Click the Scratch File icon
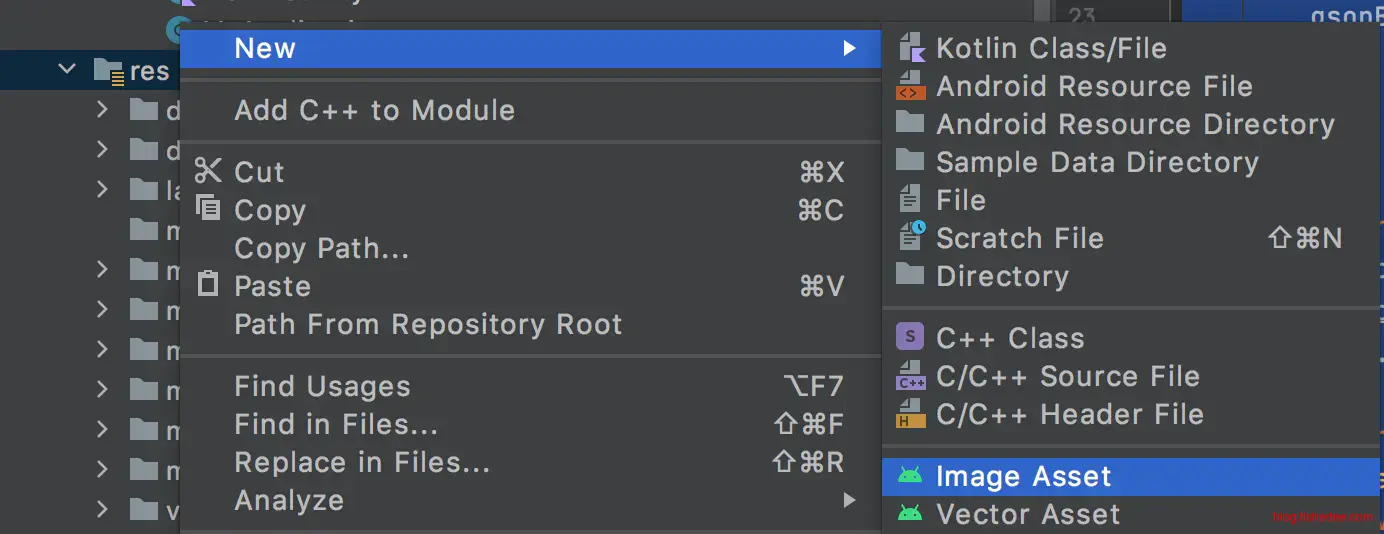This screenshot has height=534, width=1384. click(x=911, y=238)
